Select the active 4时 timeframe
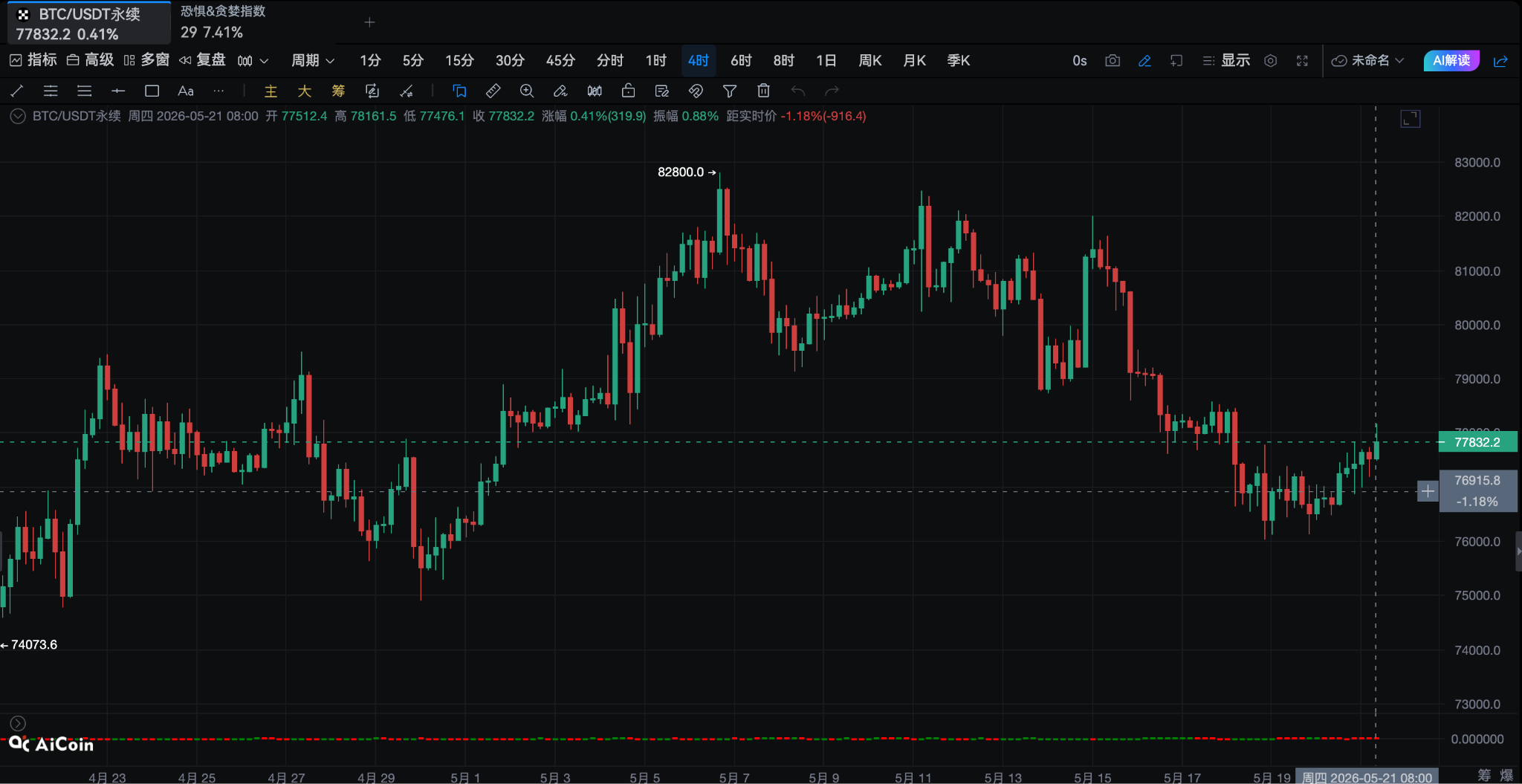Screen dimensions: 1522x784 [x=699, y=60]
